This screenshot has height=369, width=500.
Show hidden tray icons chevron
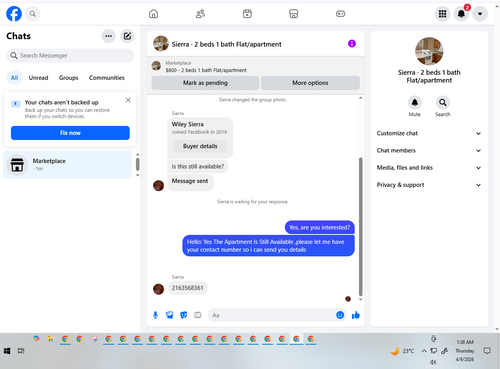coord(424,351)
